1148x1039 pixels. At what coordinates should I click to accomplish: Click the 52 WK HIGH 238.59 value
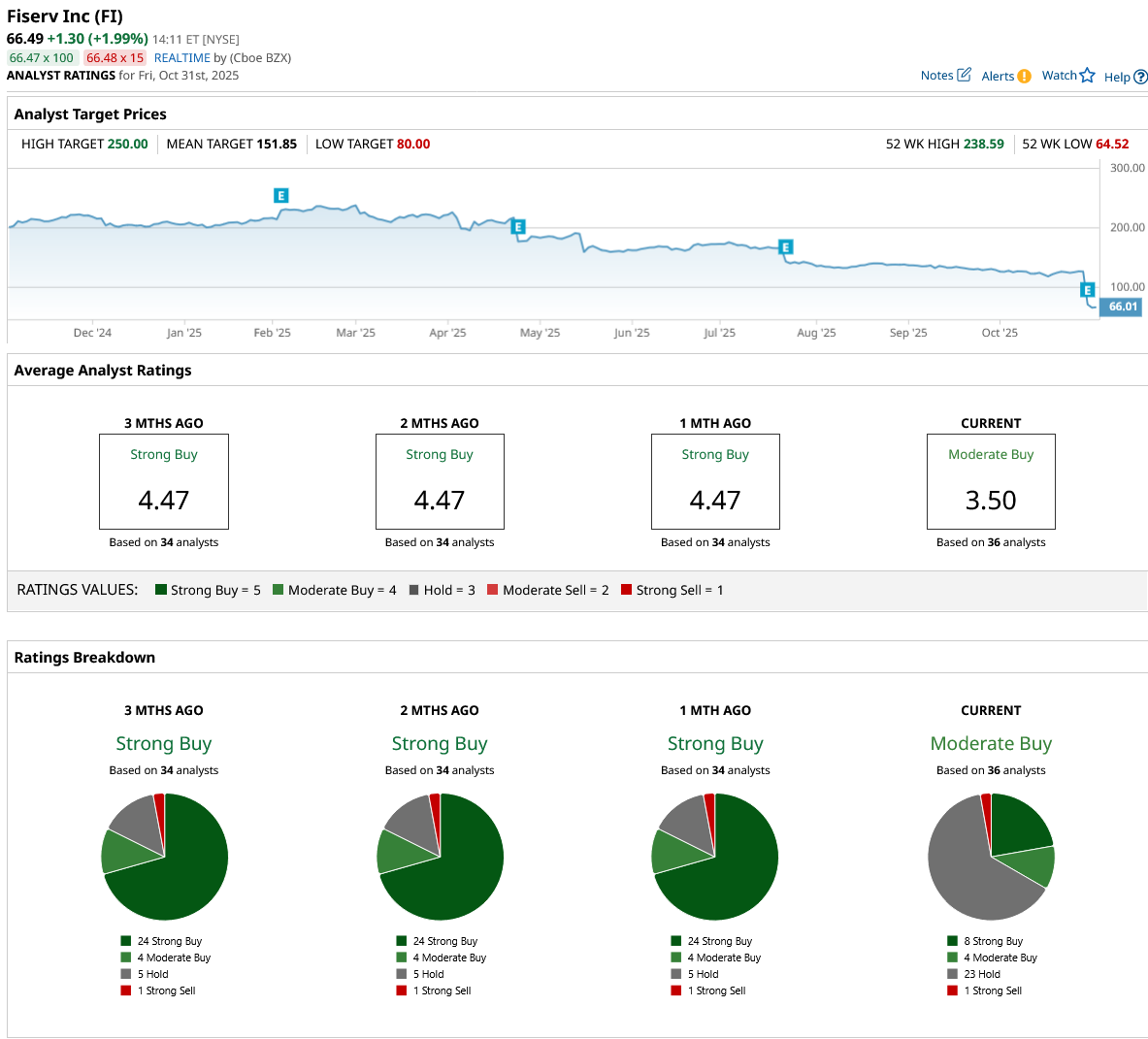pos(983,145)
